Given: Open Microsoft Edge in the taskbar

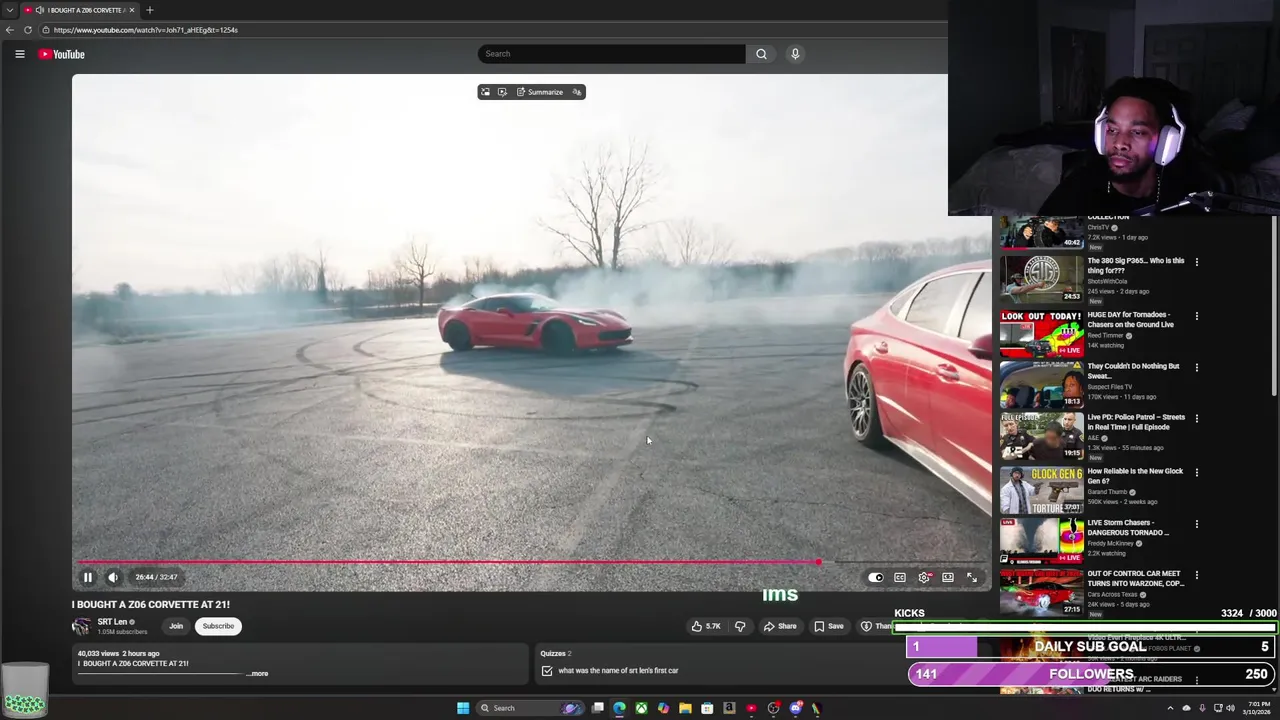Looking at the screenshot, I should pyautogui.click(x=619, y=708).
